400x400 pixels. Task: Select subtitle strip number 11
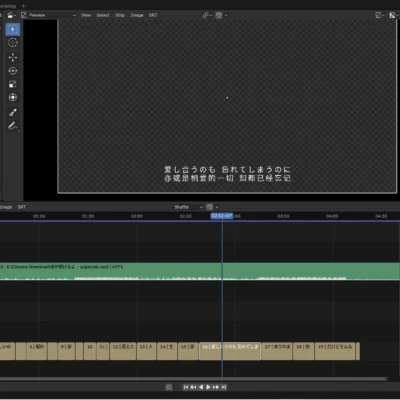(x=103, y=351)
